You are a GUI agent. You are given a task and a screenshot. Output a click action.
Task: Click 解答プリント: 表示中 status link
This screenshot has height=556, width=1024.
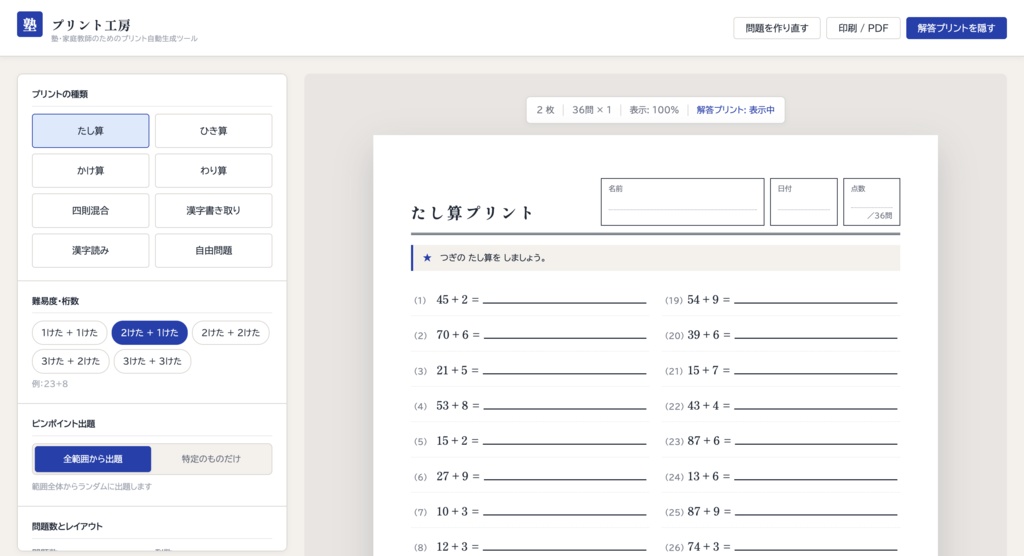[x=735, y=110]
